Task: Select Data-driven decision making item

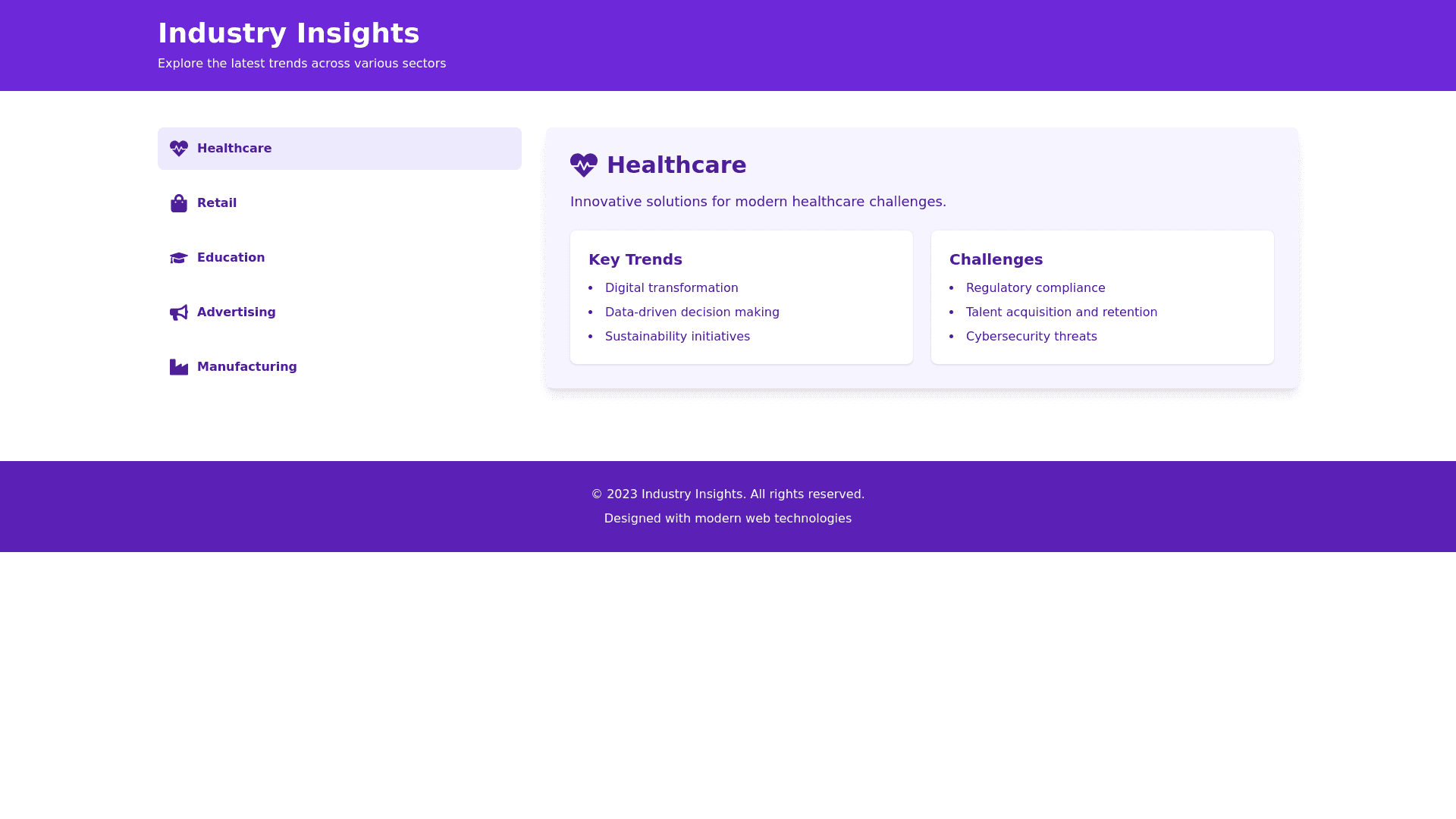Action: pos(692,312)
